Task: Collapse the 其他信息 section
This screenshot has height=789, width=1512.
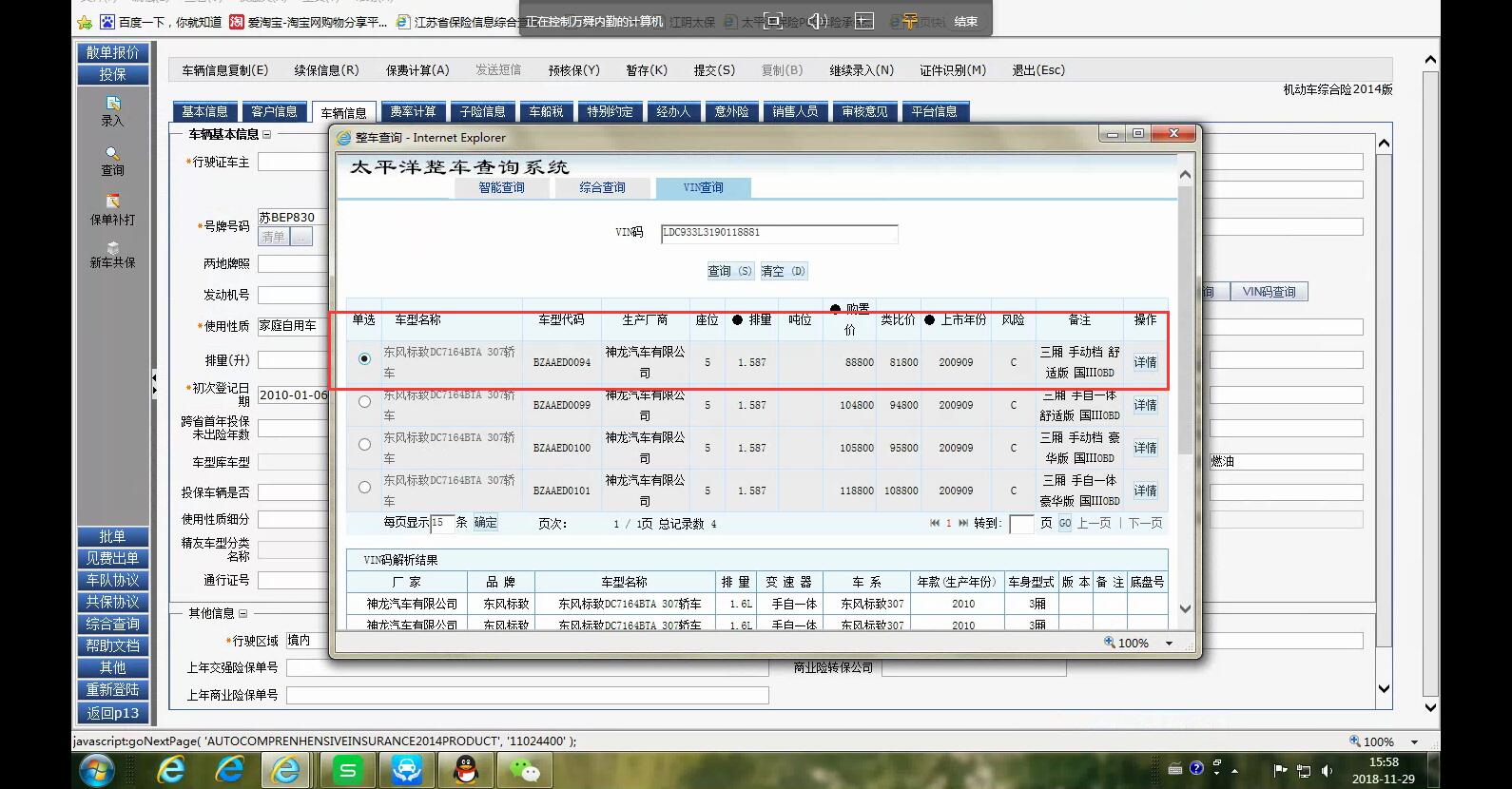Action: point(242,613)
